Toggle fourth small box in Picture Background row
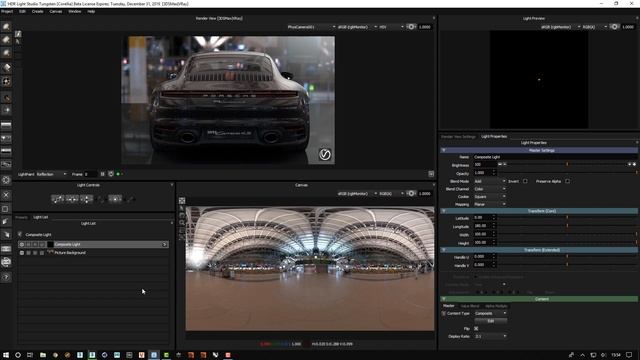The width and height of the screenshot is (640, 360). coord(42,253)
